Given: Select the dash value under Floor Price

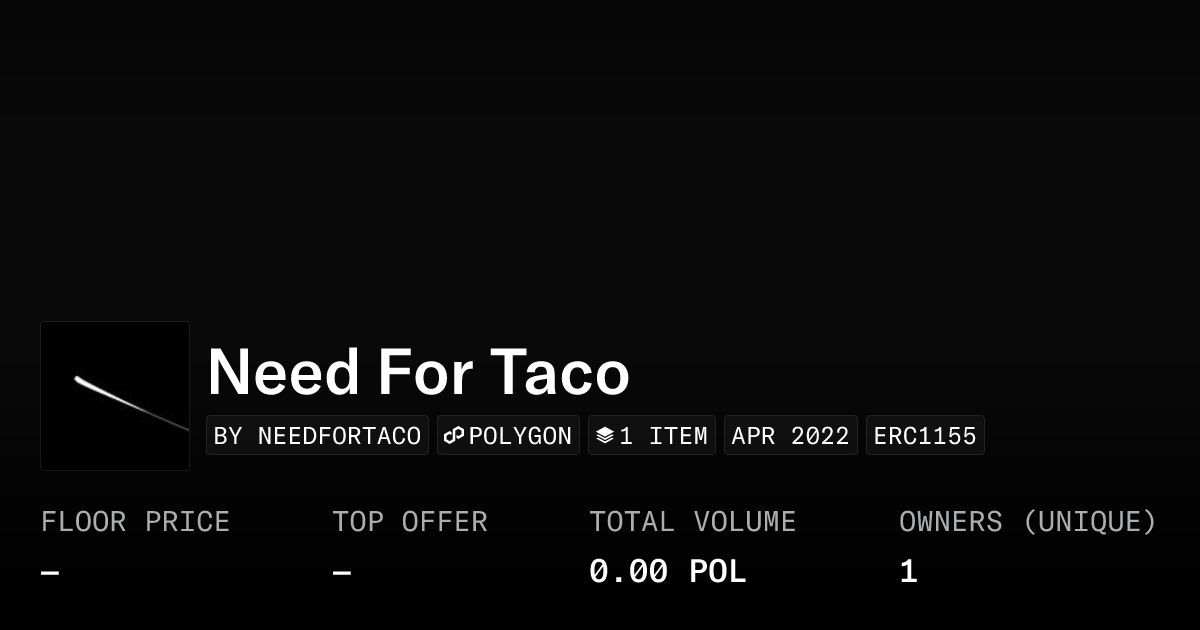Looking at the screenshot, I should tap(50, 573).
